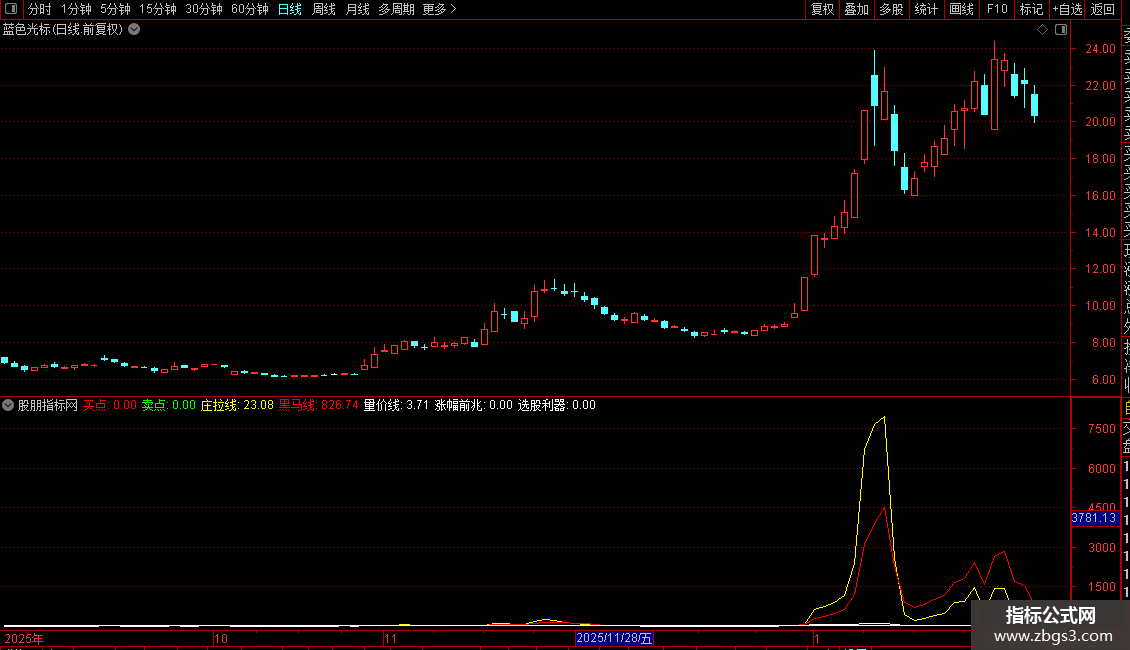Open the 多周期 multi-period view

pyautogui.click(x=396, y=9)
